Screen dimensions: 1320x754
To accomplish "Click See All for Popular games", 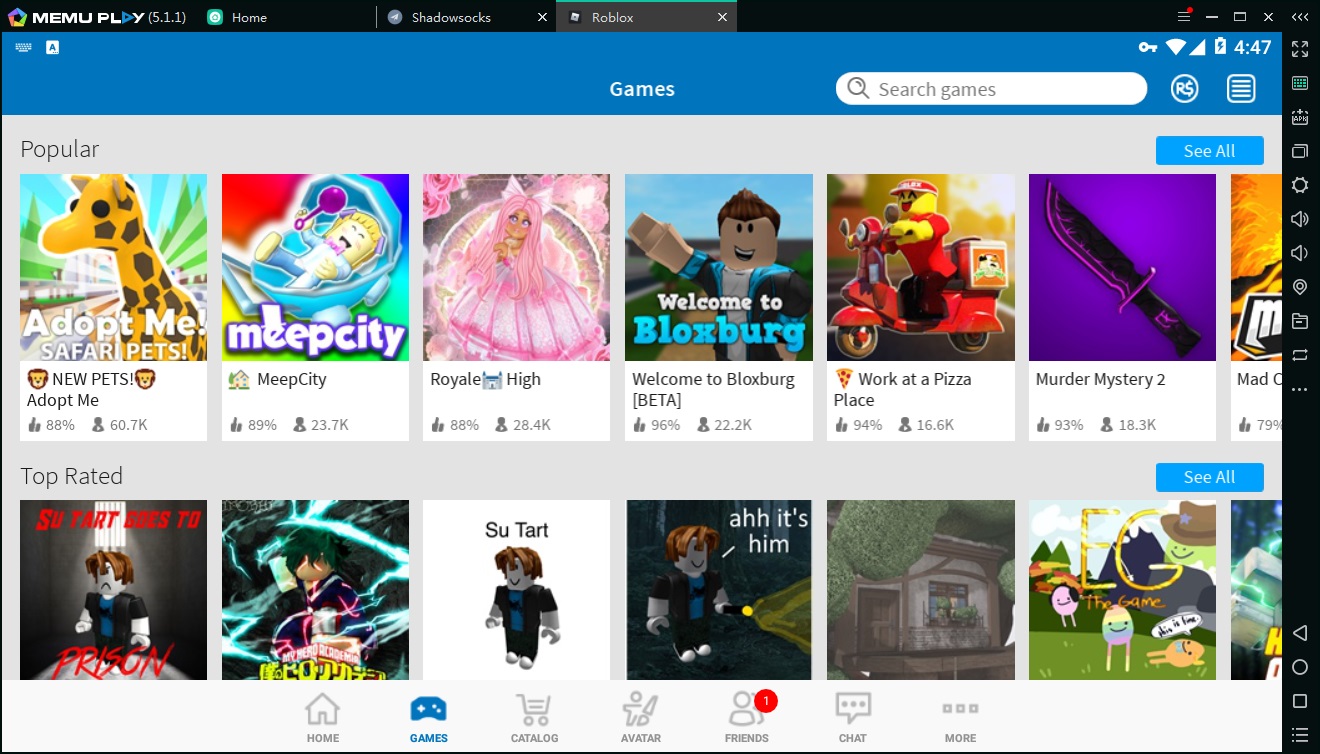I will 1209,151.
